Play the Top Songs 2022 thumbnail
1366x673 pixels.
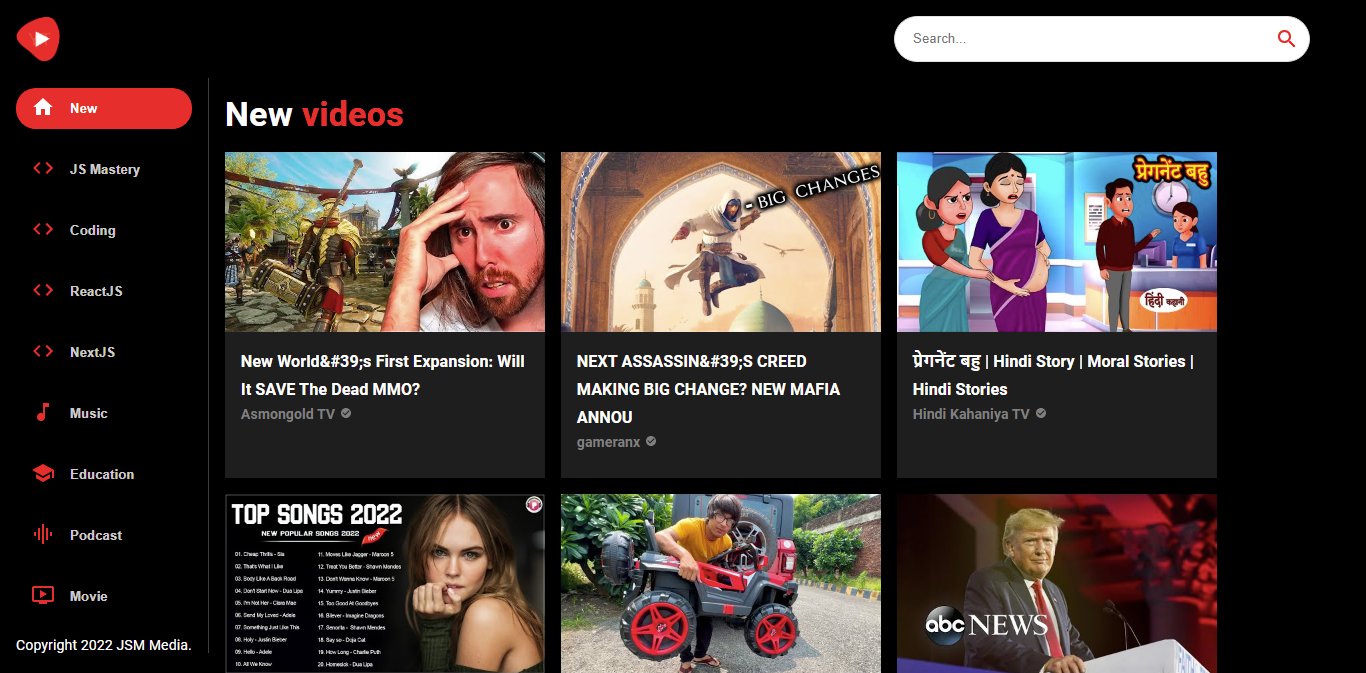(385, 583)
